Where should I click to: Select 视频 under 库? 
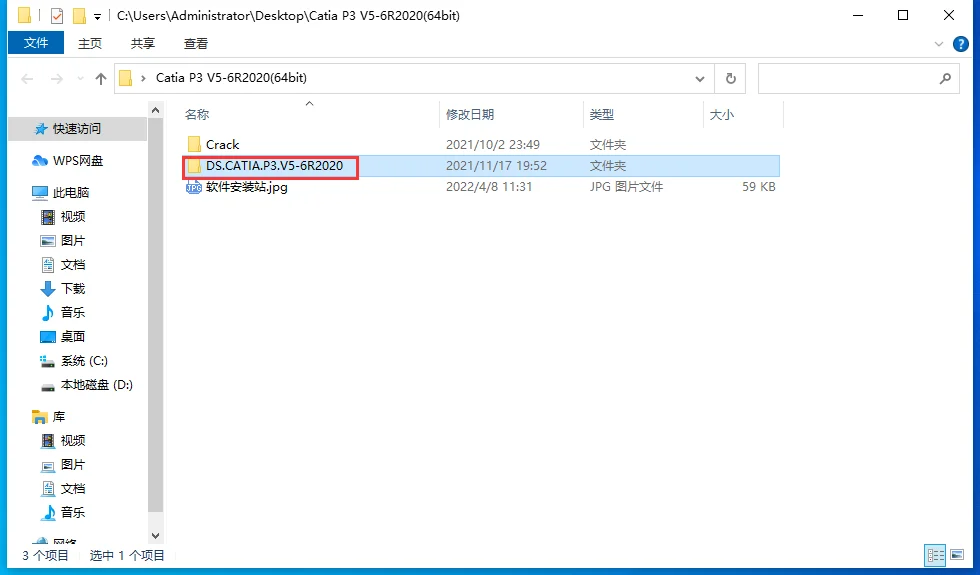click(x=72, y=441)
